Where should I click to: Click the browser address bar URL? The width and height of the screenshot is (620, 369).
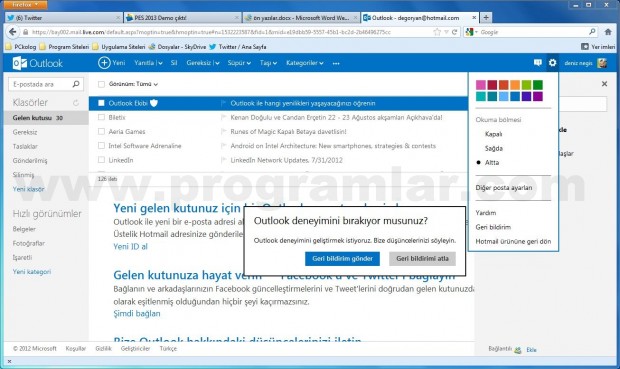pyautogui.click(x=211, y=32)
